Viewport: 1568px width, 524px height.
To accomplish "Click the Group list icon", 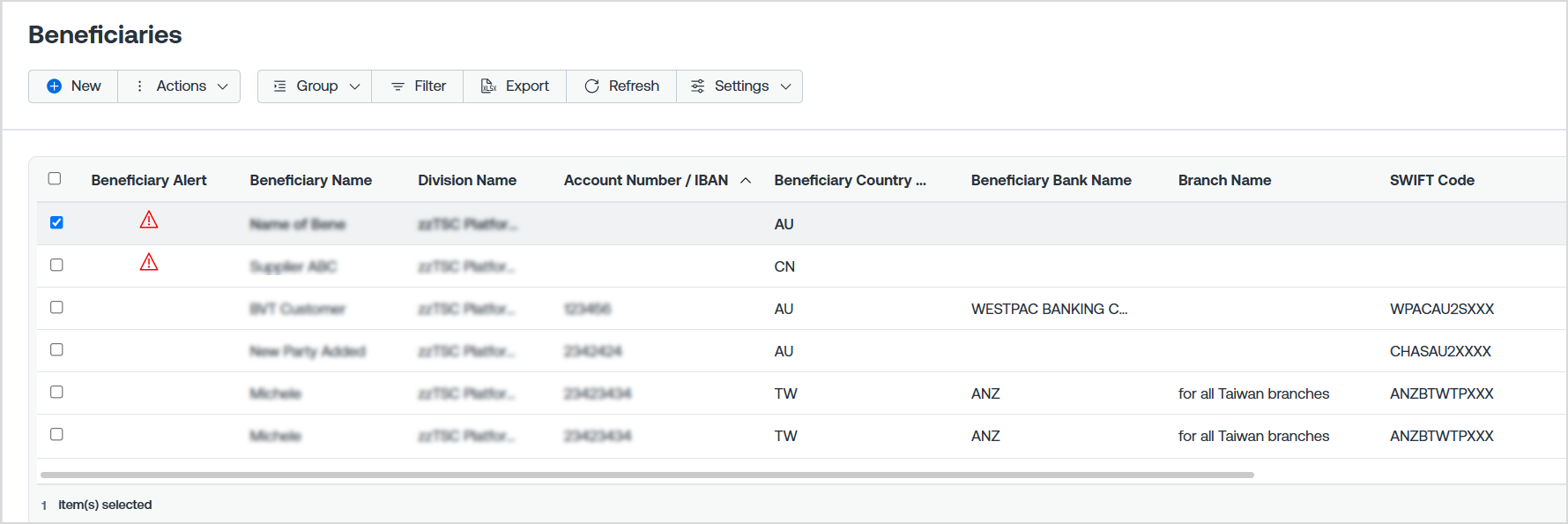I will [x=279, y=86].
